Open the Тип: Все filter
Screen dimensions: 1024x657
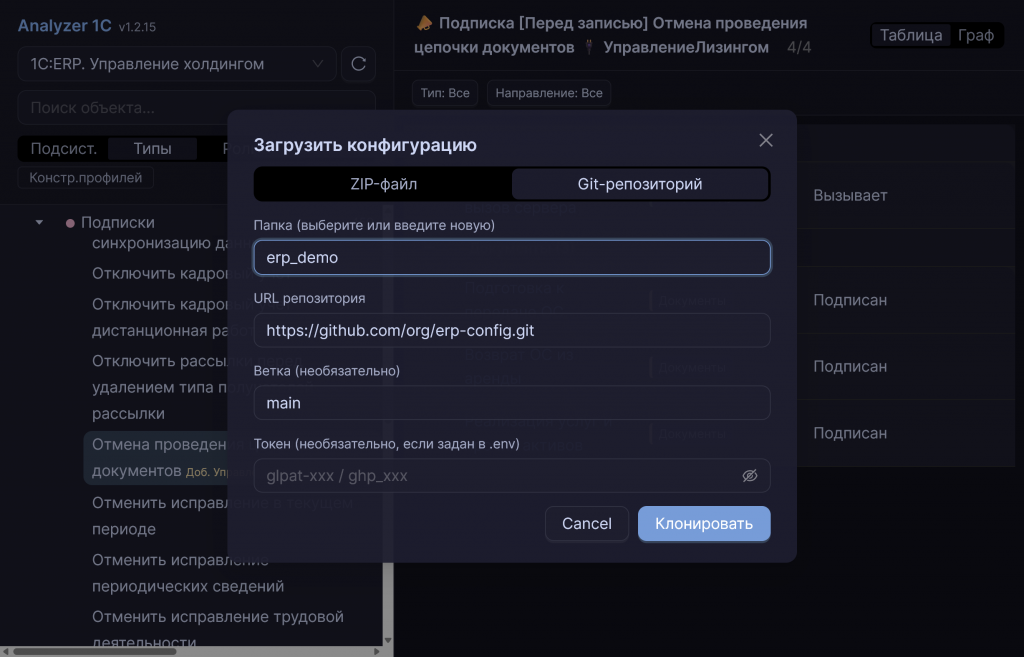[x=445, y=93]
